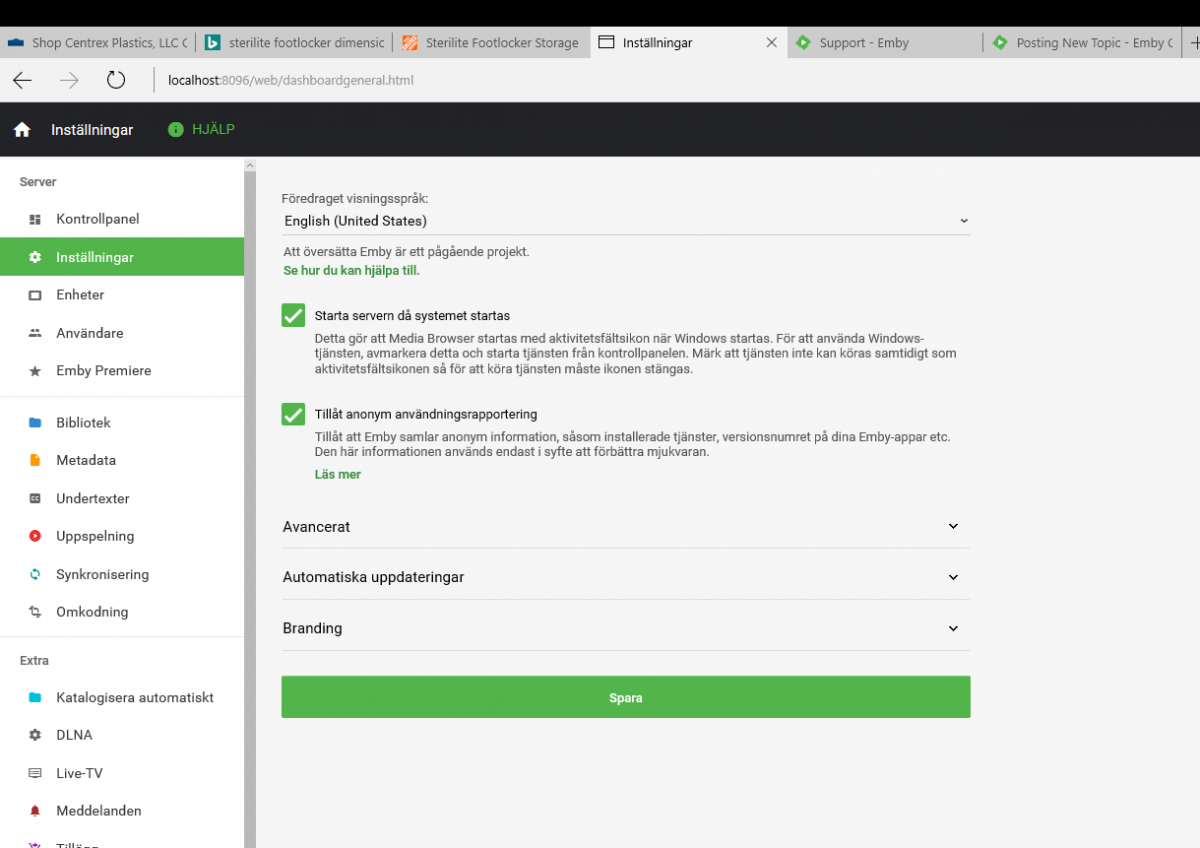The image size is (1200, 848).
Task: Expand the Branding section
Action: point(626,628)
